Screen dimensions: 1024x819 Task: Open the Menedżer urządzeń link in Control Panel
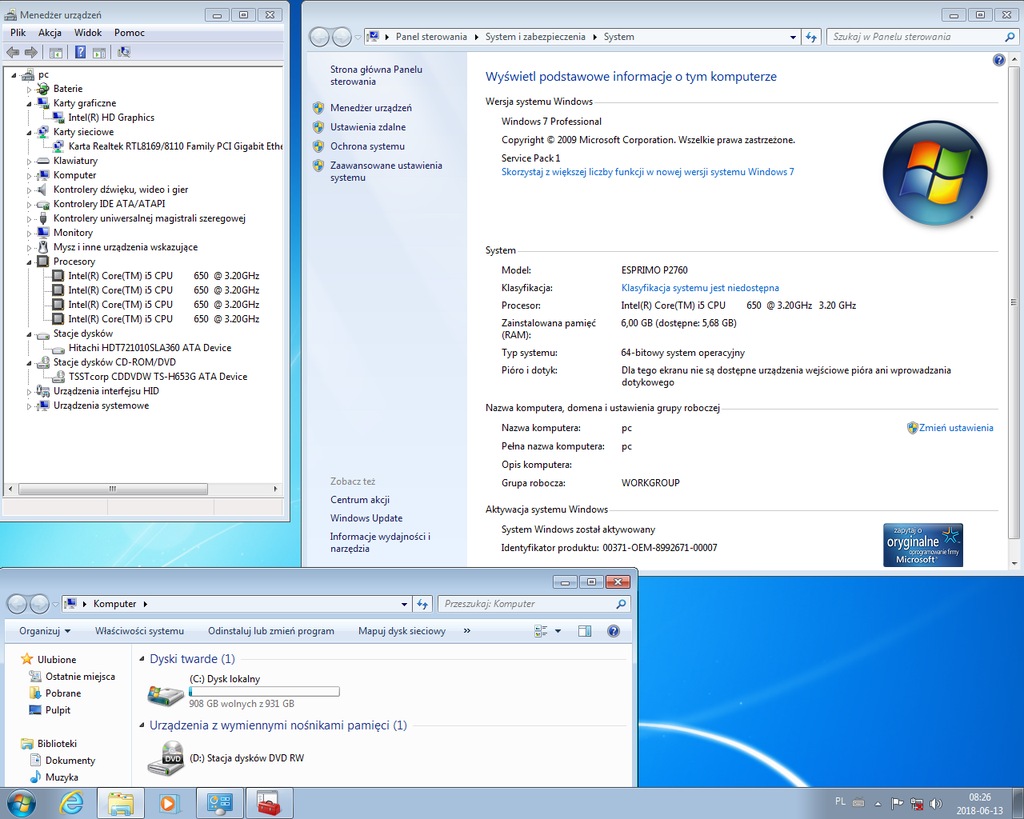click(371, 108)
